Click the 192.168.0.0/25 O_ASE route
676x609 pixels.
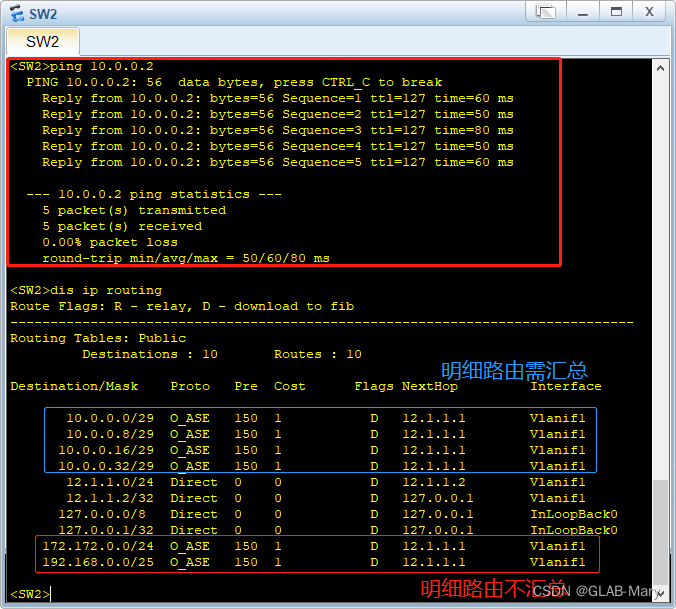pyautogui.click(x=313, y=562)
